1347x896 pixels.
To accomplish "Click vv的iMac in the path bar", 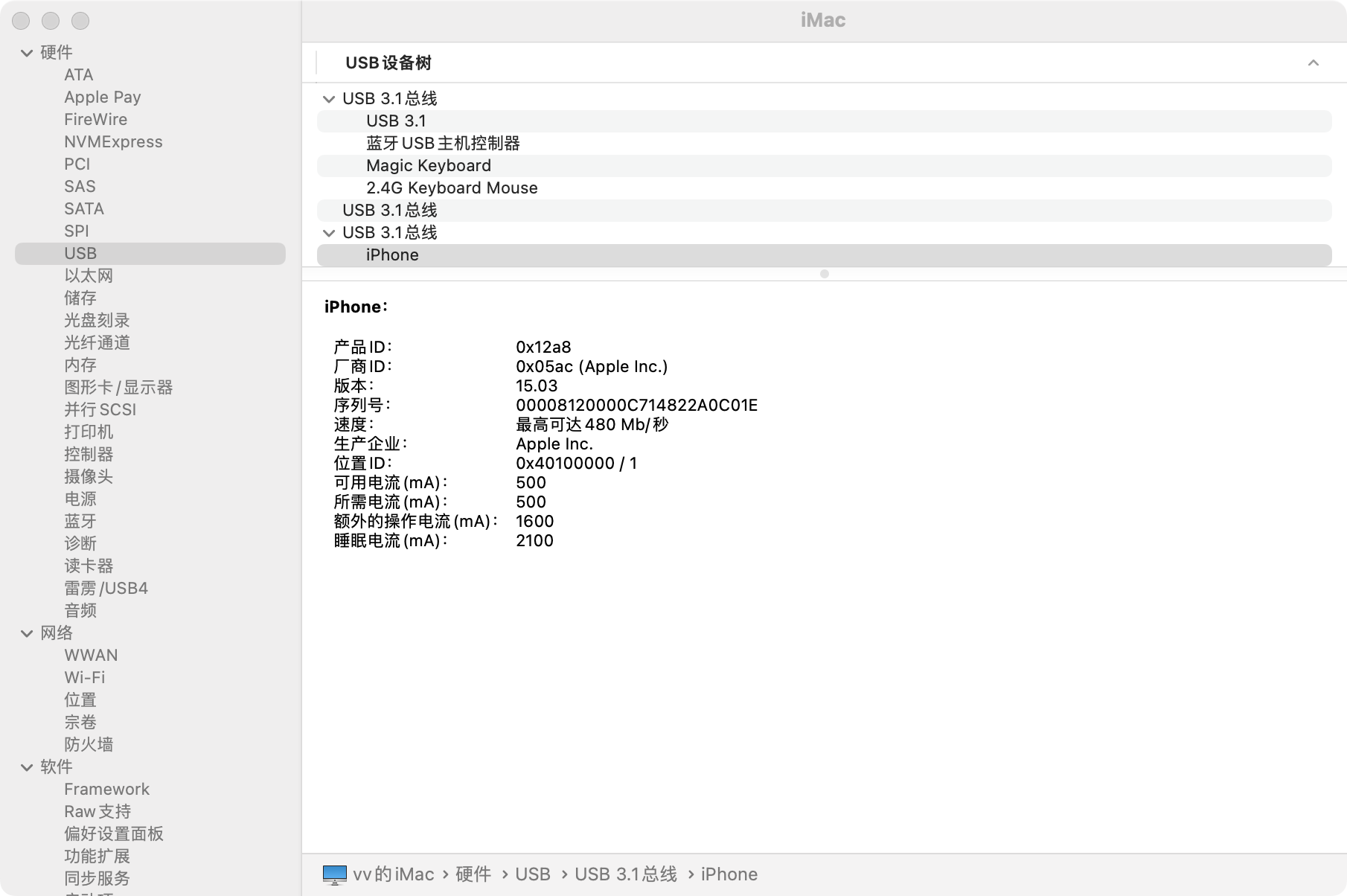I will click(x=394, y=874).
